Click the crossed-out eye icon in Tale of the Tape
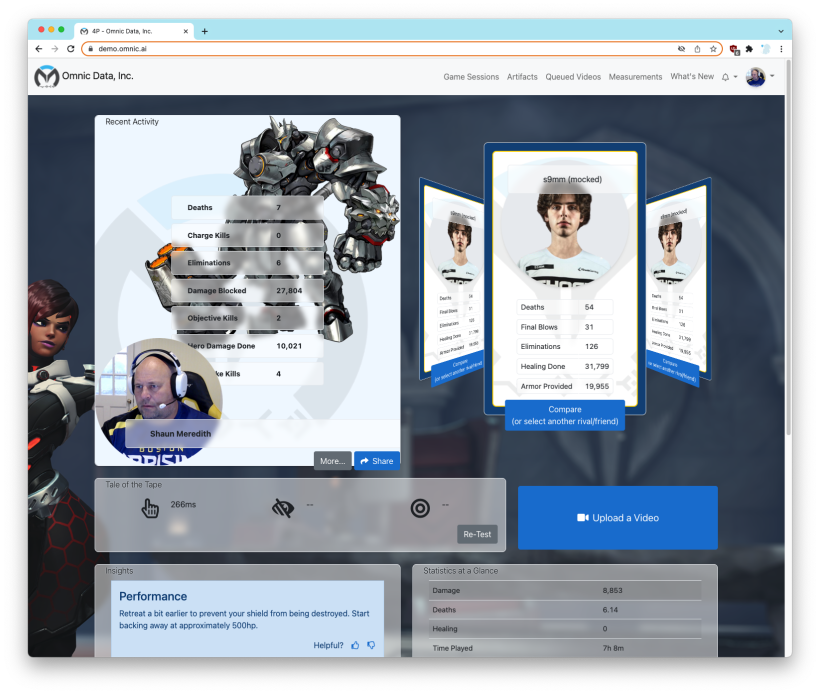820x694 pixels. click(x=283, y=508)
